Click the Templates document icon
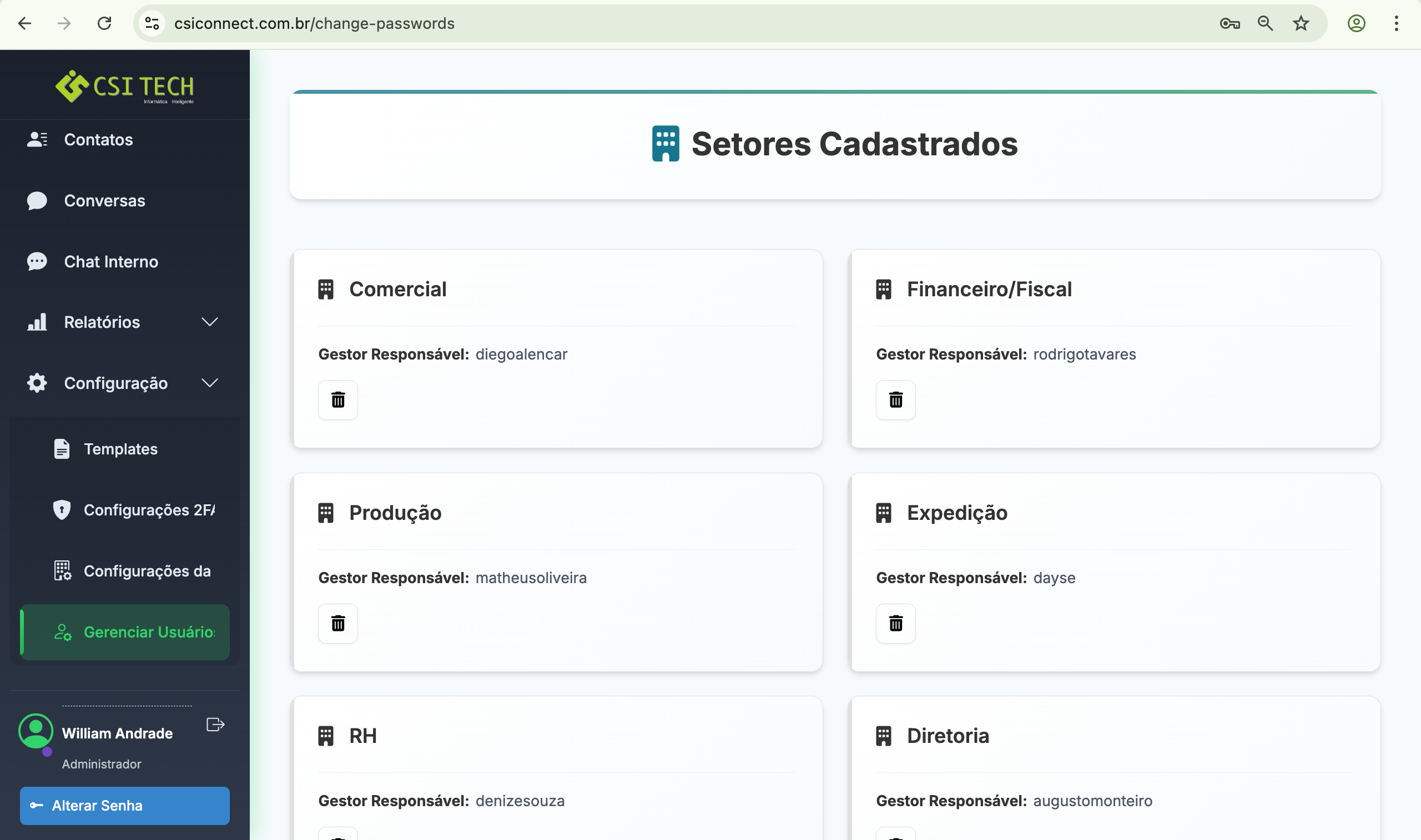Screen dimensions: 1421x840 (61, 448)
